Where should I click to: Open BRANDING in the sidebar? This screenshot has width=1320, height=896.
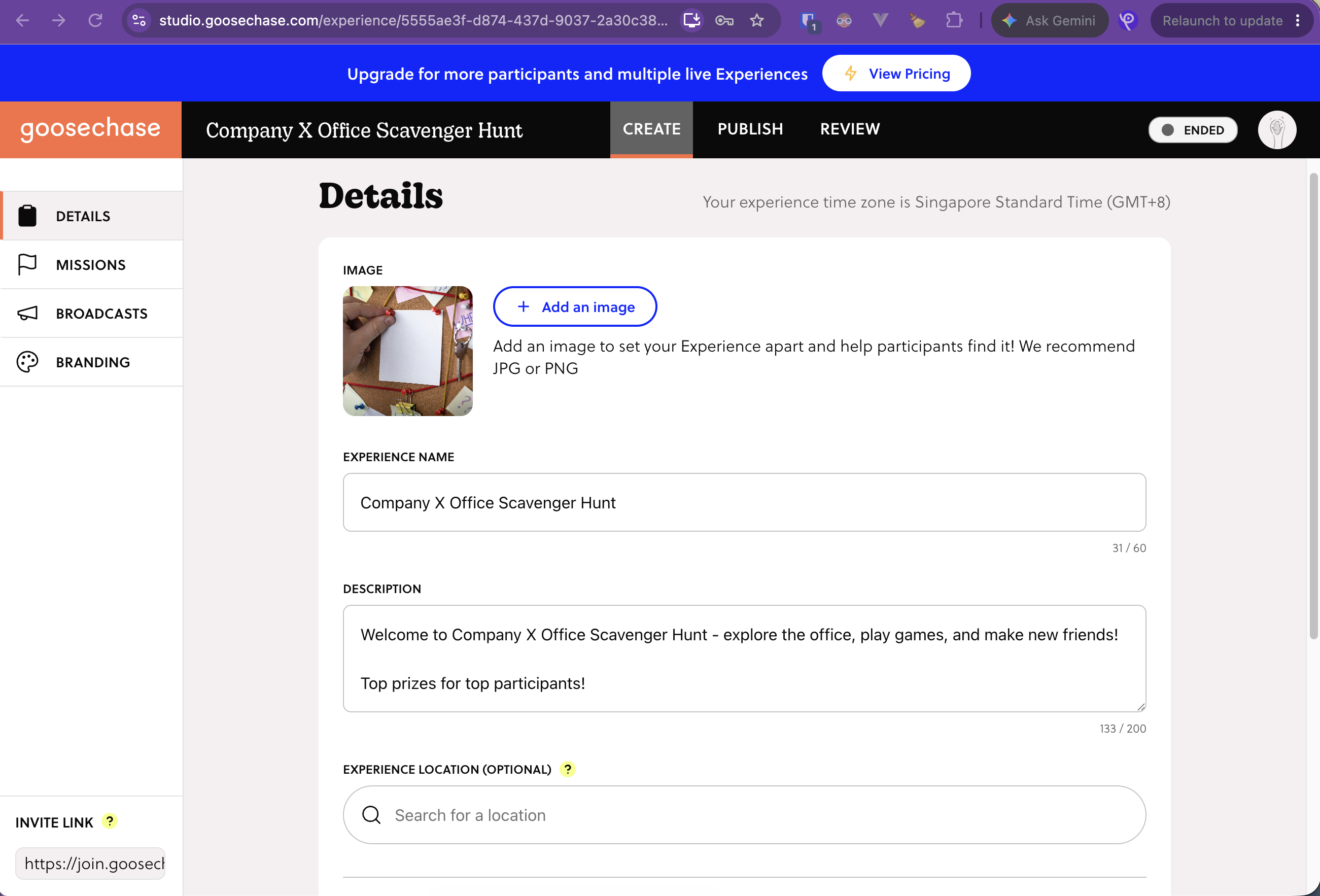pyautogui.click(x=91, y=362)
